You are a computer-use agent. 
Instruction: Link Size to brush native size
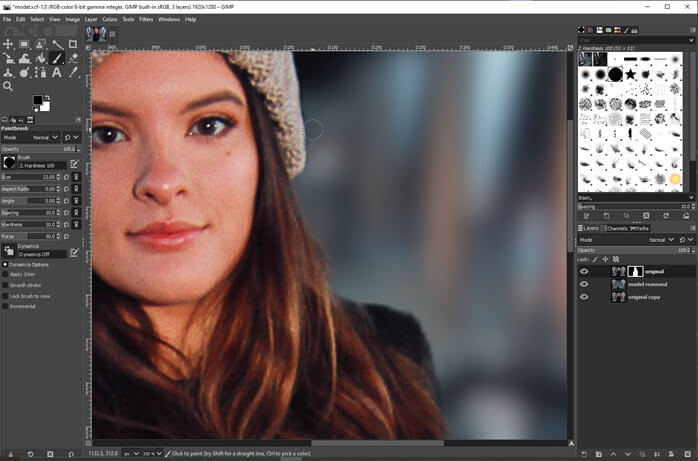76,177
